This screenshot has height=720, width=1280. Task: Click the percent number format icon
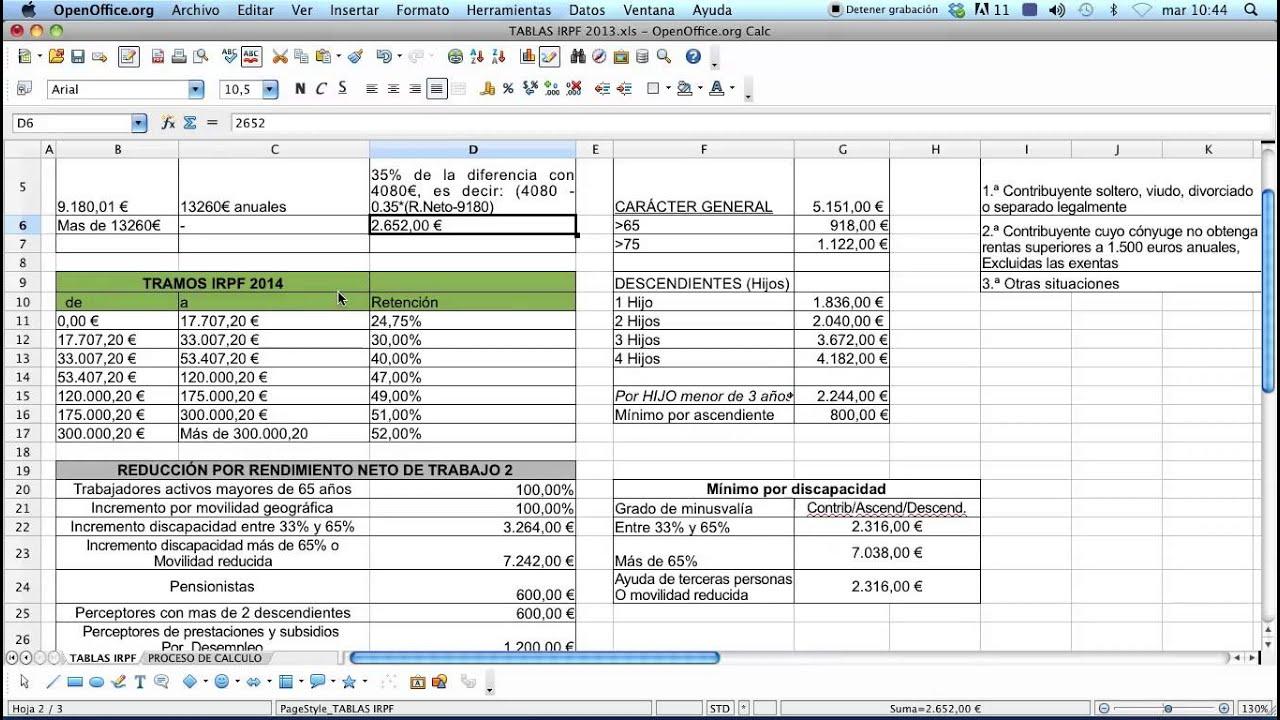[508, 89]
